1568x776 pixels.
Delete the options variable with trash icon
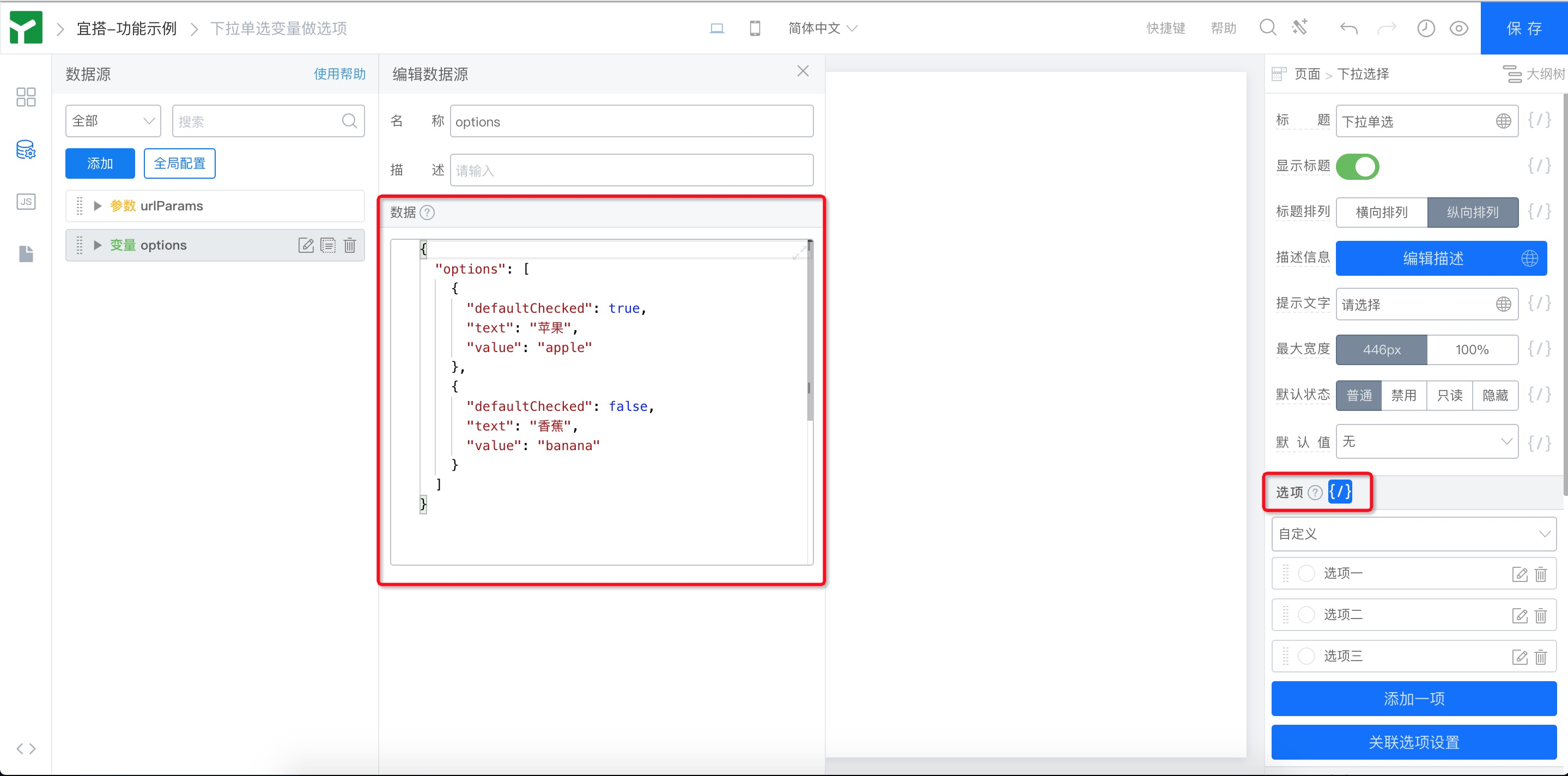click(x=350, y=245)
